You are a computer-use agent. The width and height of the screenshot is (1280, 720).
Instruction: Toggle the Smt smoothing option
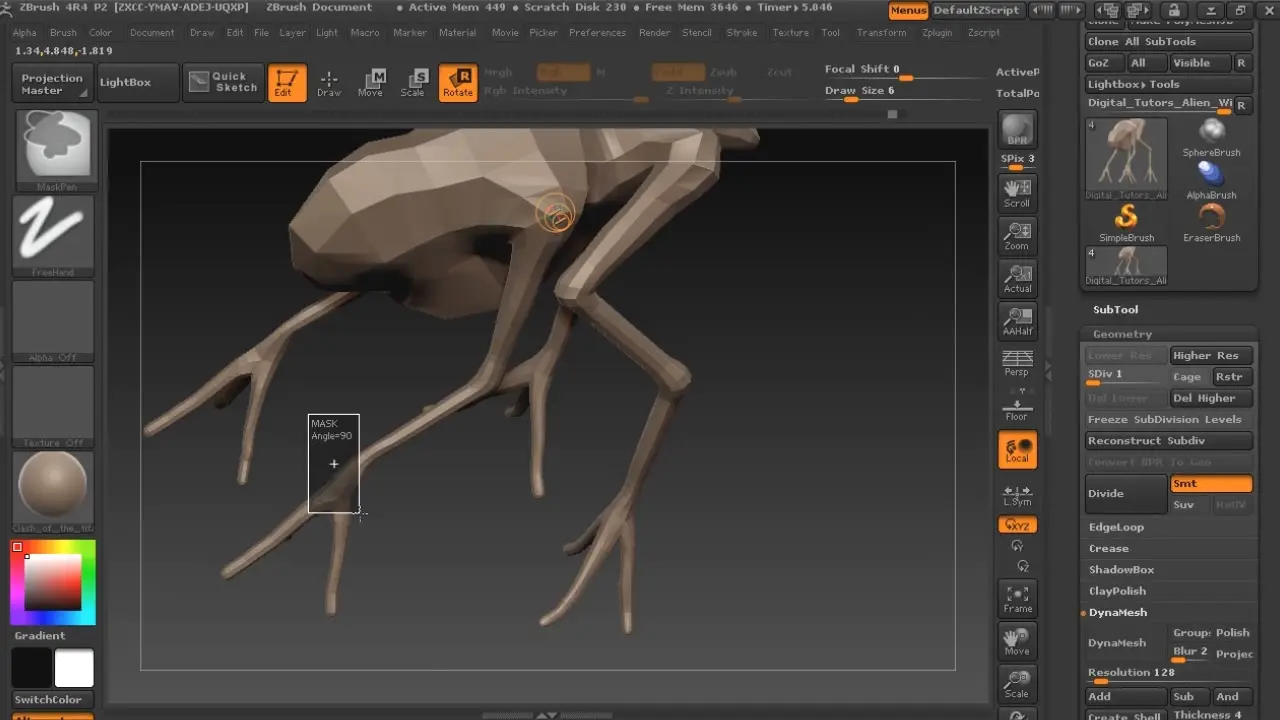(x=1211, y=483)
